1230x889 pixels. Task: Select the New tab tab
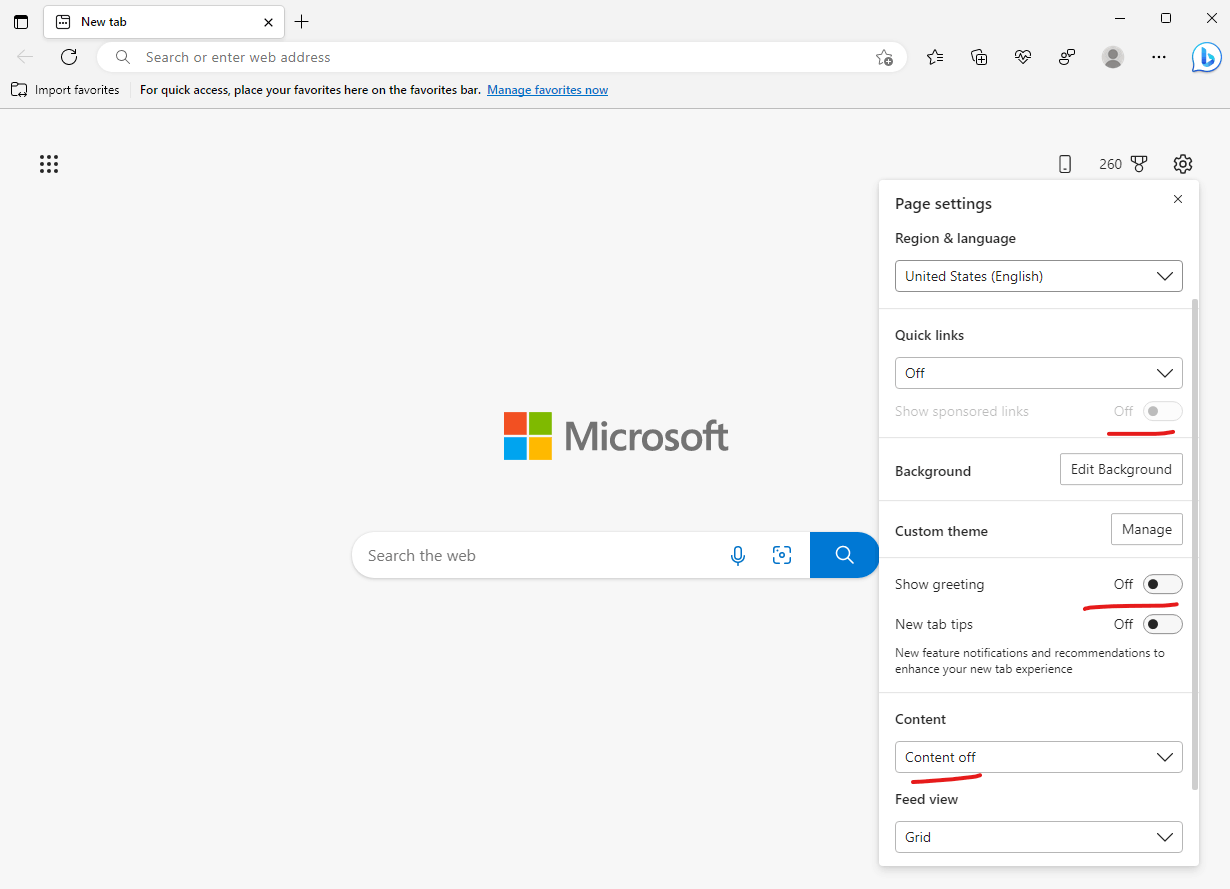click(x=164, y=21)
